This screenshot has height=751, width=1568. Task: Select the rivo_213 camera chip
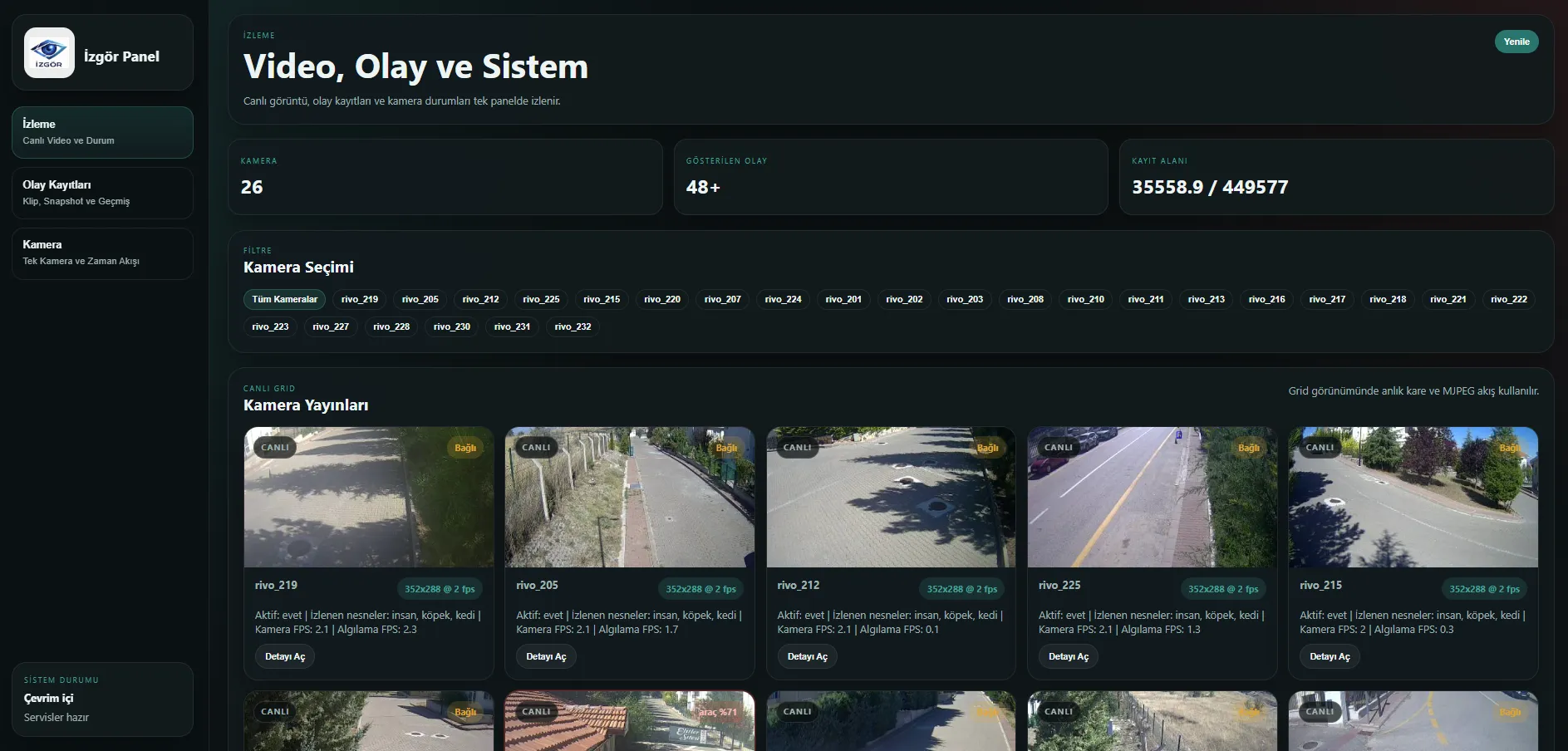1207,299
